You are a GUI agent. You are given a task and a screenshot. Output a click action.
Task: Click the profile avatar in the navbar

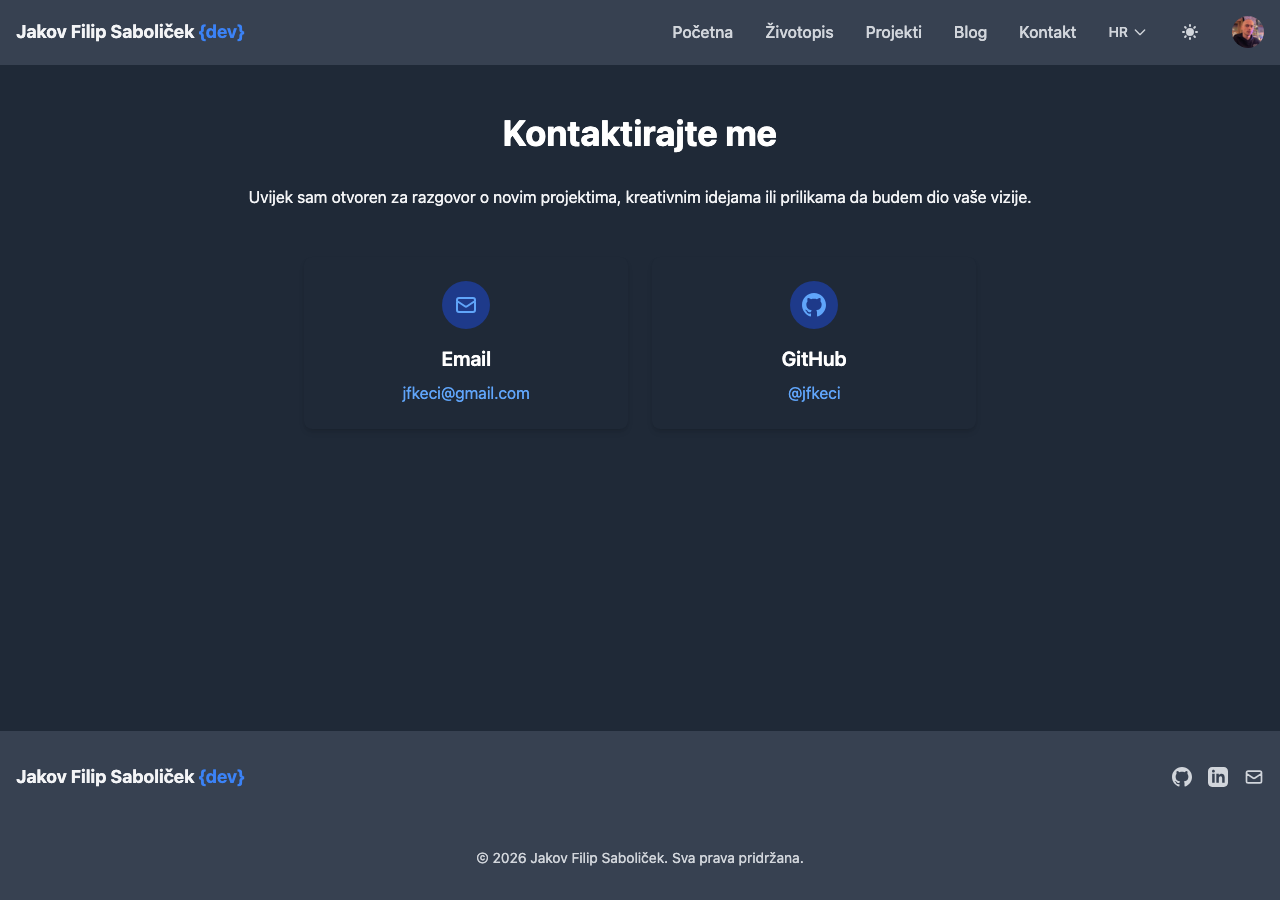click(1248, 32)
